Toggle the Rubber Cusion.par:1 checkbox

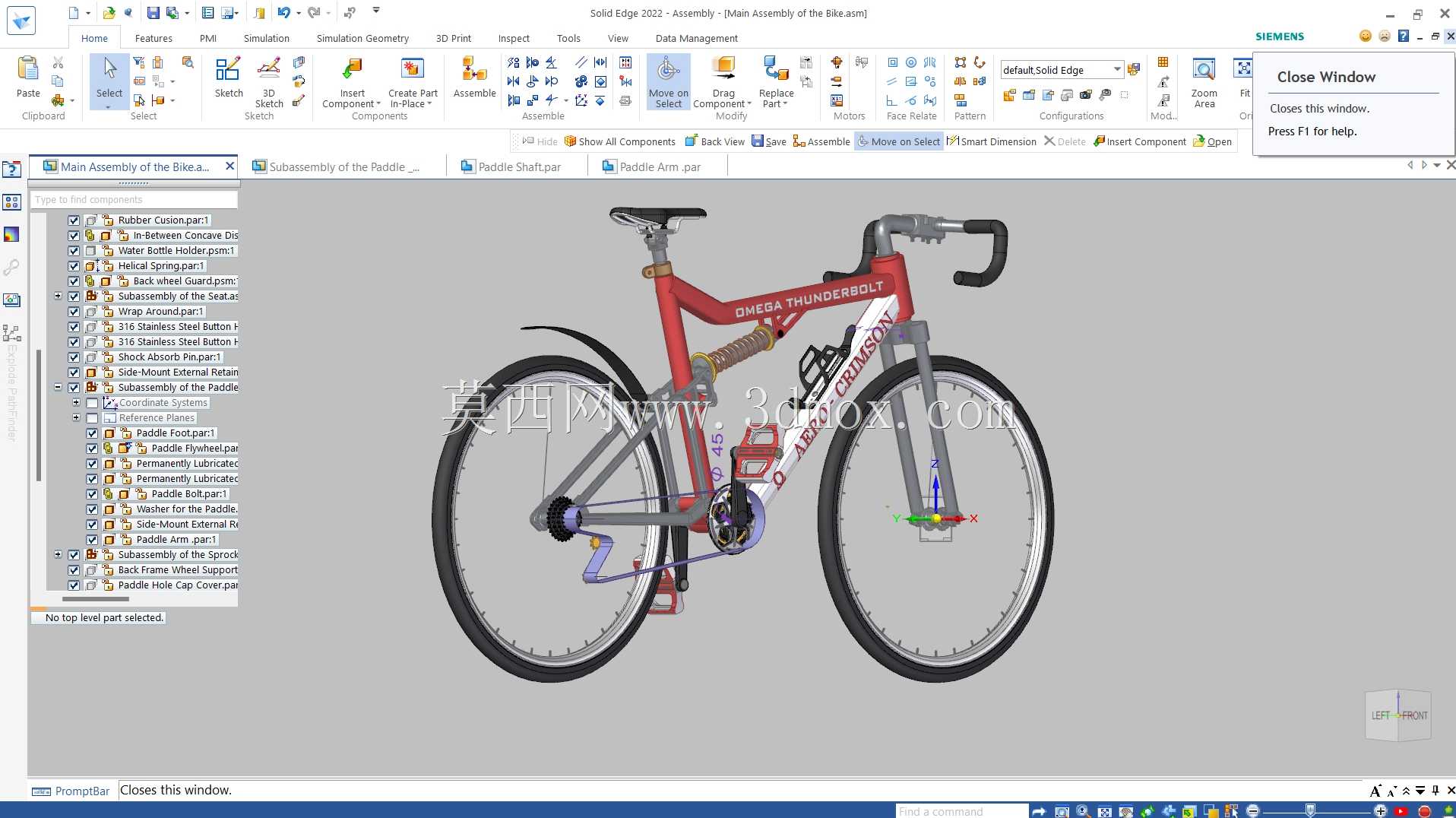74,220
